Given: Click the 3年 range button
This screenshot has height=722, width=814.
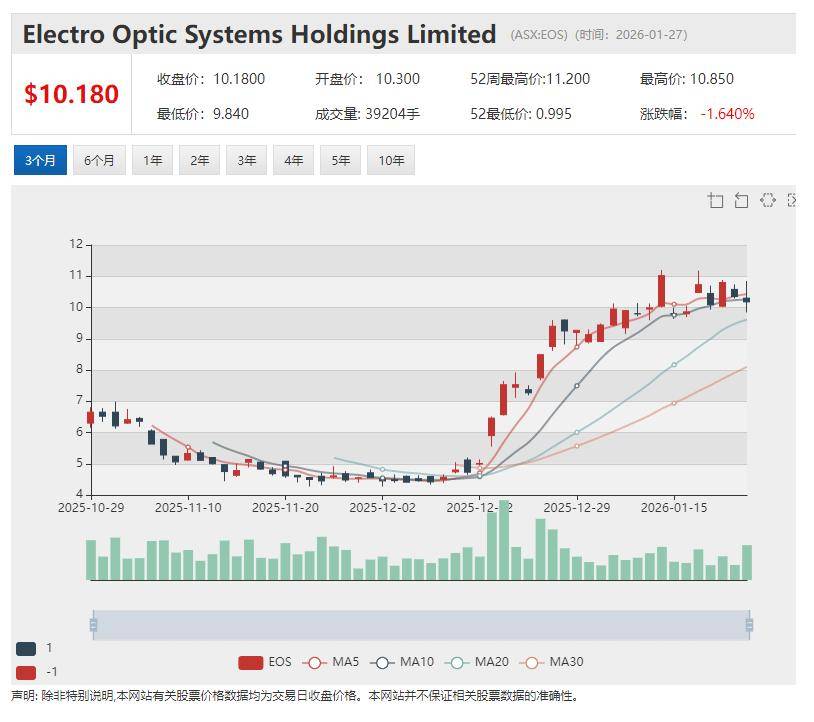Looking at the screenshot, I should click(246, 160).
